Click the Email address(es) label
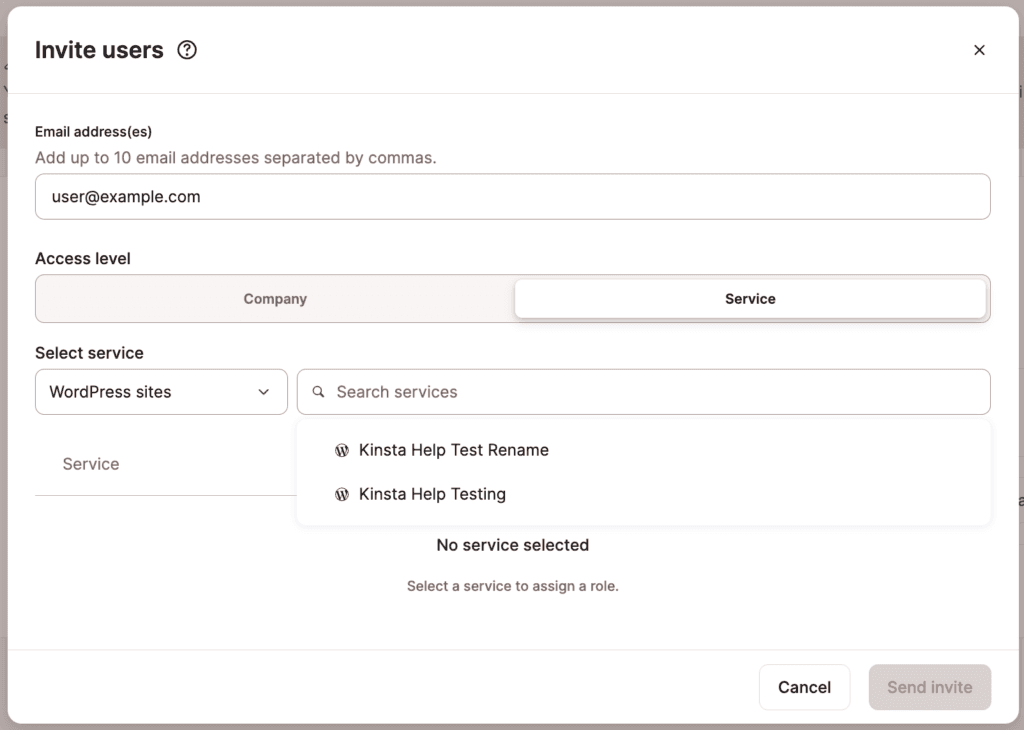The width and height of the screenshot is (1024, 730). [93, 132]
